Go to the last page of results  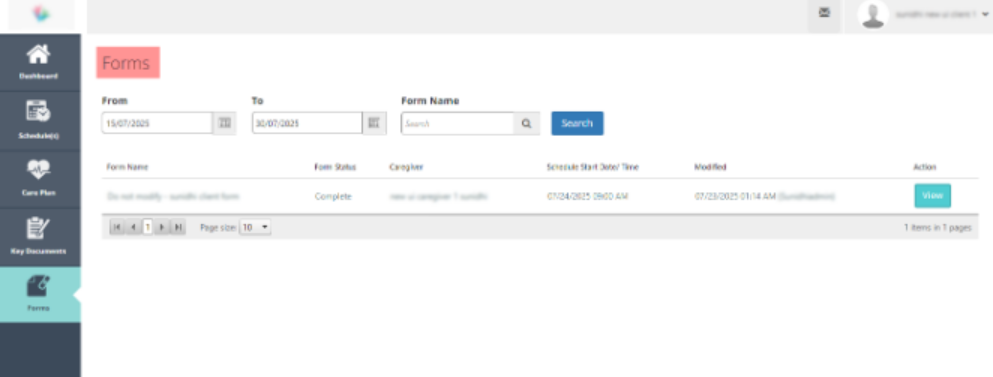coord(178,227)
